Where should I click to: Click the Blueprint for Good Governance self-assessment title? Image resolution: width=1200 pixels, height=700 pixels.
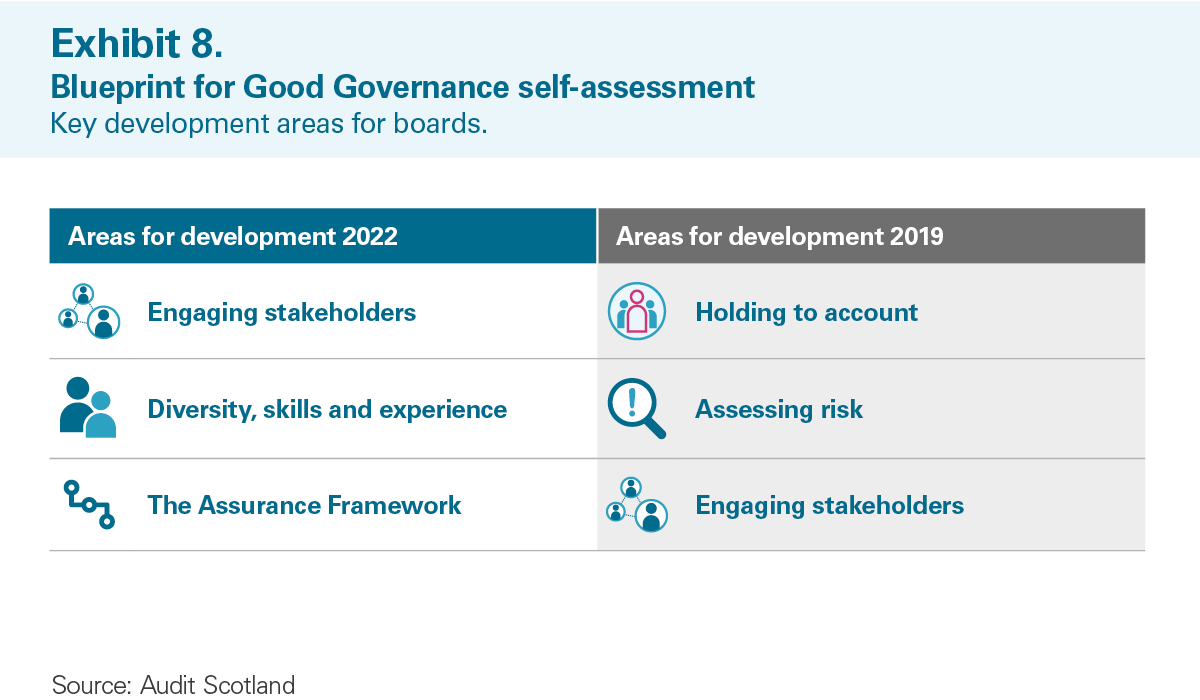tap(402, 88)
